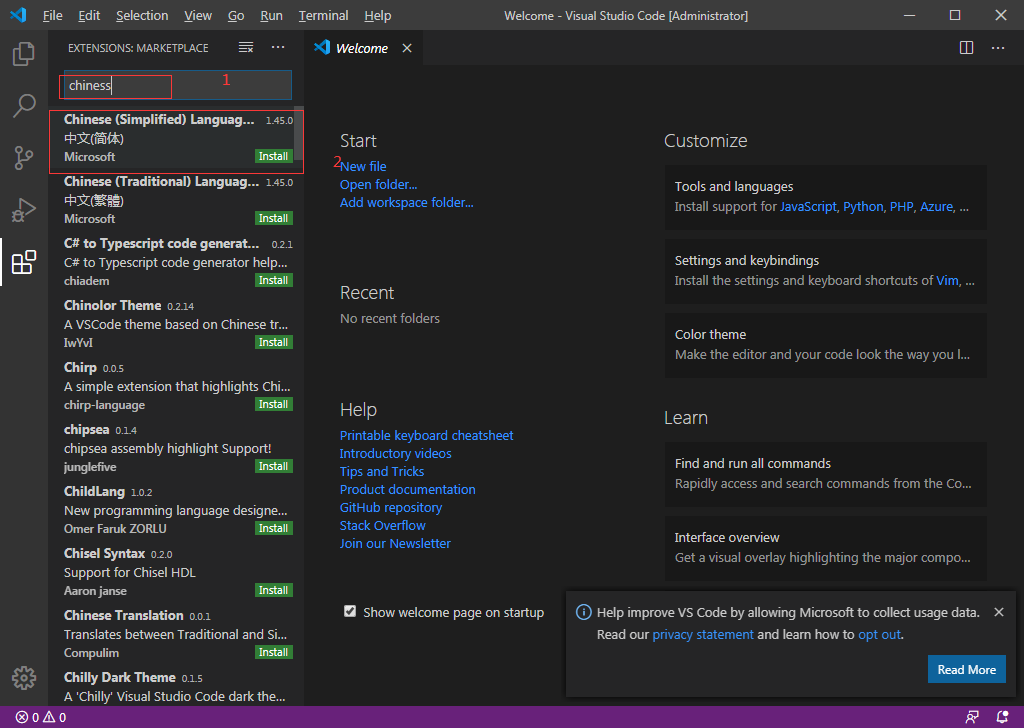Screen dimensions: 1024x728
Task: Install Chinese (Traditional) Language Pack
Action: coord(273,218)
